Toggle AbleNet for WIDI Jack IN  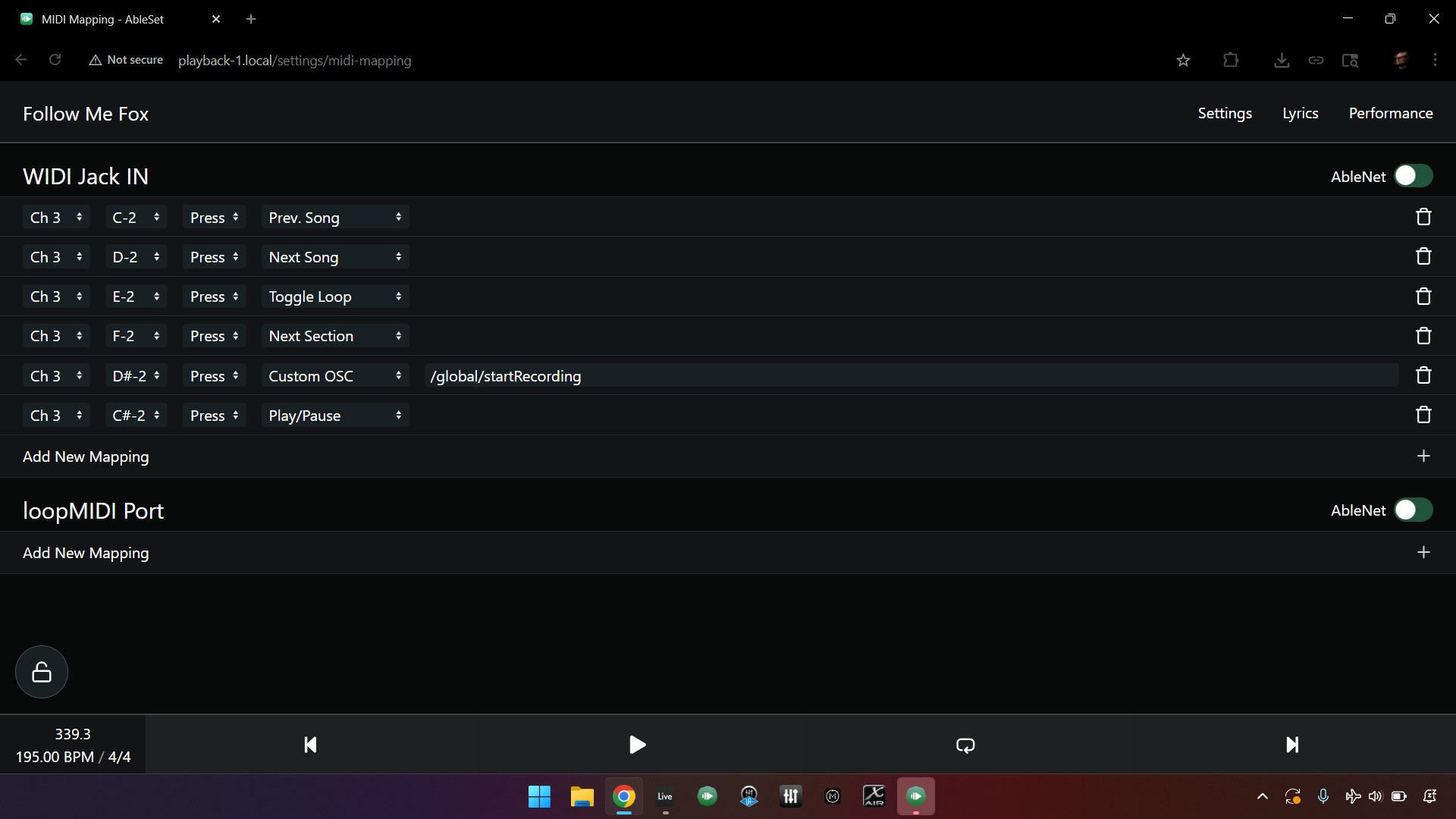click(x=1414, y=176)
